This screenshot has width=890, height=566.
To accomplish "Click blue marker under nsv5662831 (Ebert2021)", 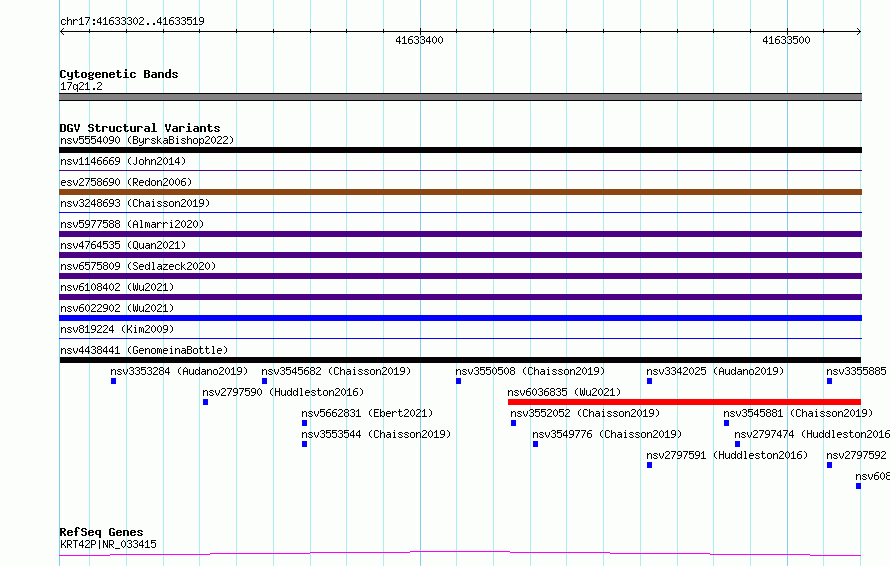I will coord(305,423).
